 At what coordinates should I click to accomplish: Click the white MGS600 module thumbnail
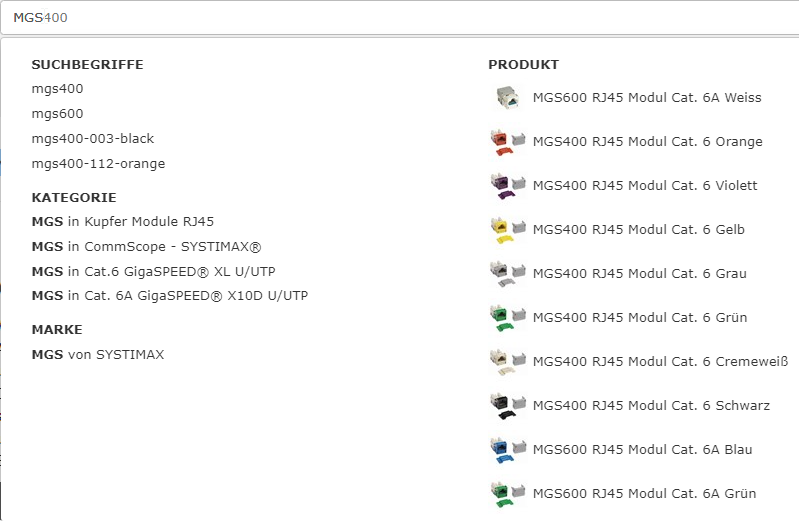click(x=508, y=98)
